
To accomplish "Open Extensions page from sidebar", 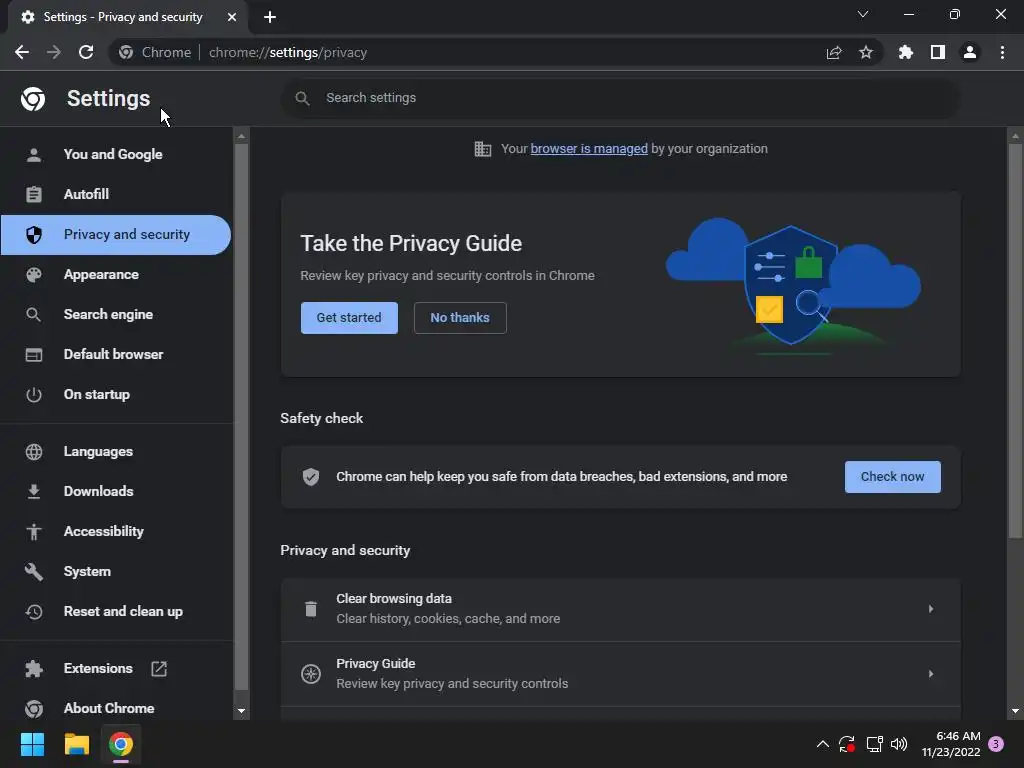I will point(116,668).
